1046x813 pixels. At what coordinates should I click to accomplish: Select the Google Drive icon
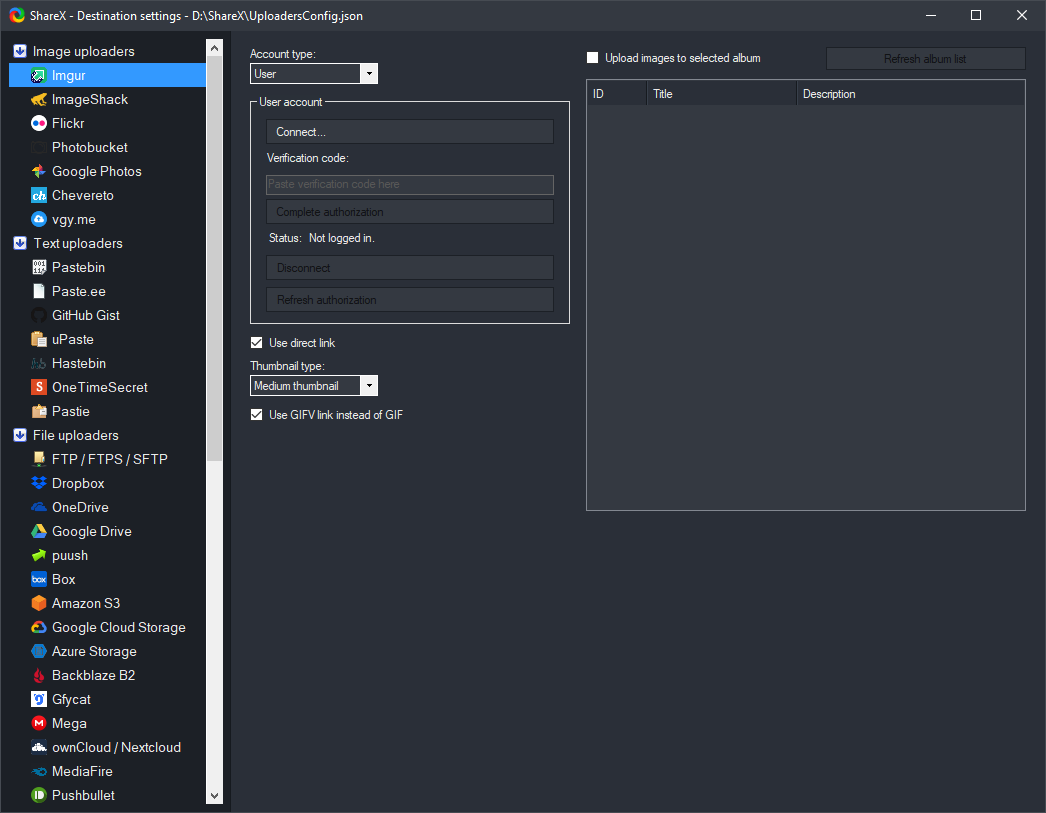[39, 532]
